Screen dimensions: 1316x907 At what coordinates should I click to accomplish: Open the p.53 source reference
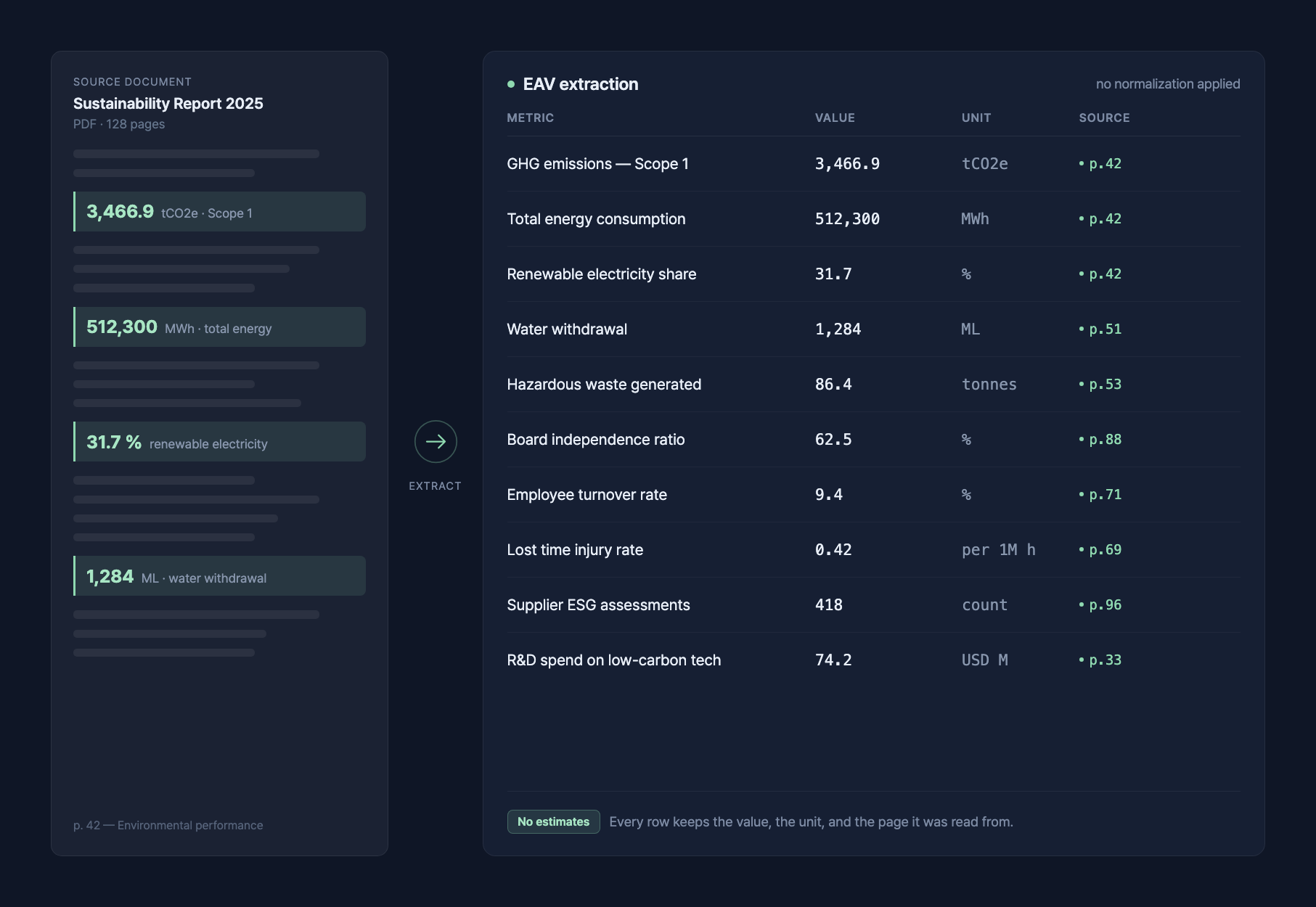point(1100,385)
